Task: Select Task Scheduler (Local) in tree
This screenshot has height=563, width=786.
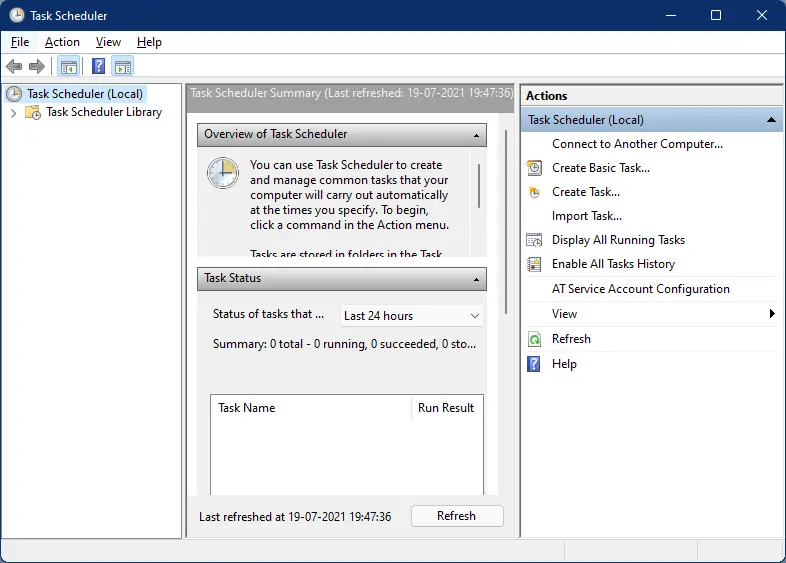Action: pyautogui.click(x=85, y=94)
